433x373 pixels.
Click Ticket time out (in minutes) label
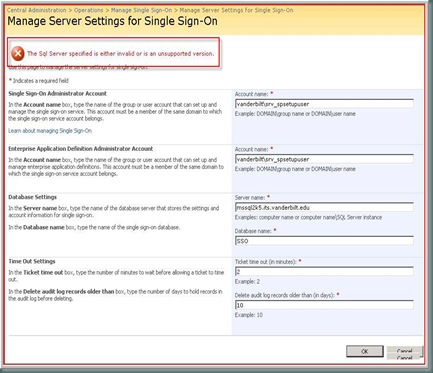click(x=268, y=262)
